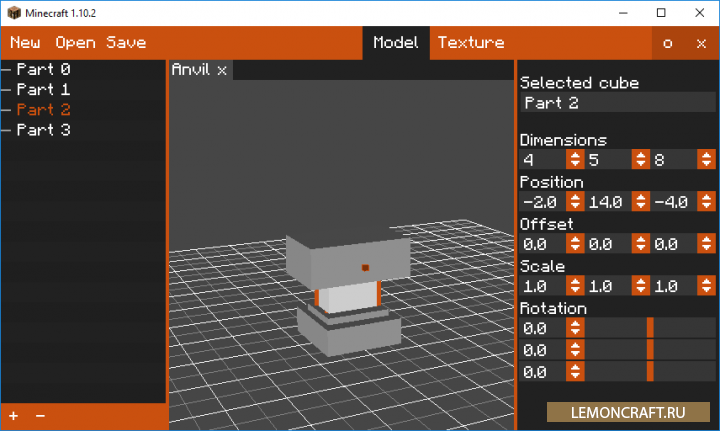
Task: Click the first Rotation value field
Action: pos(543,328)
